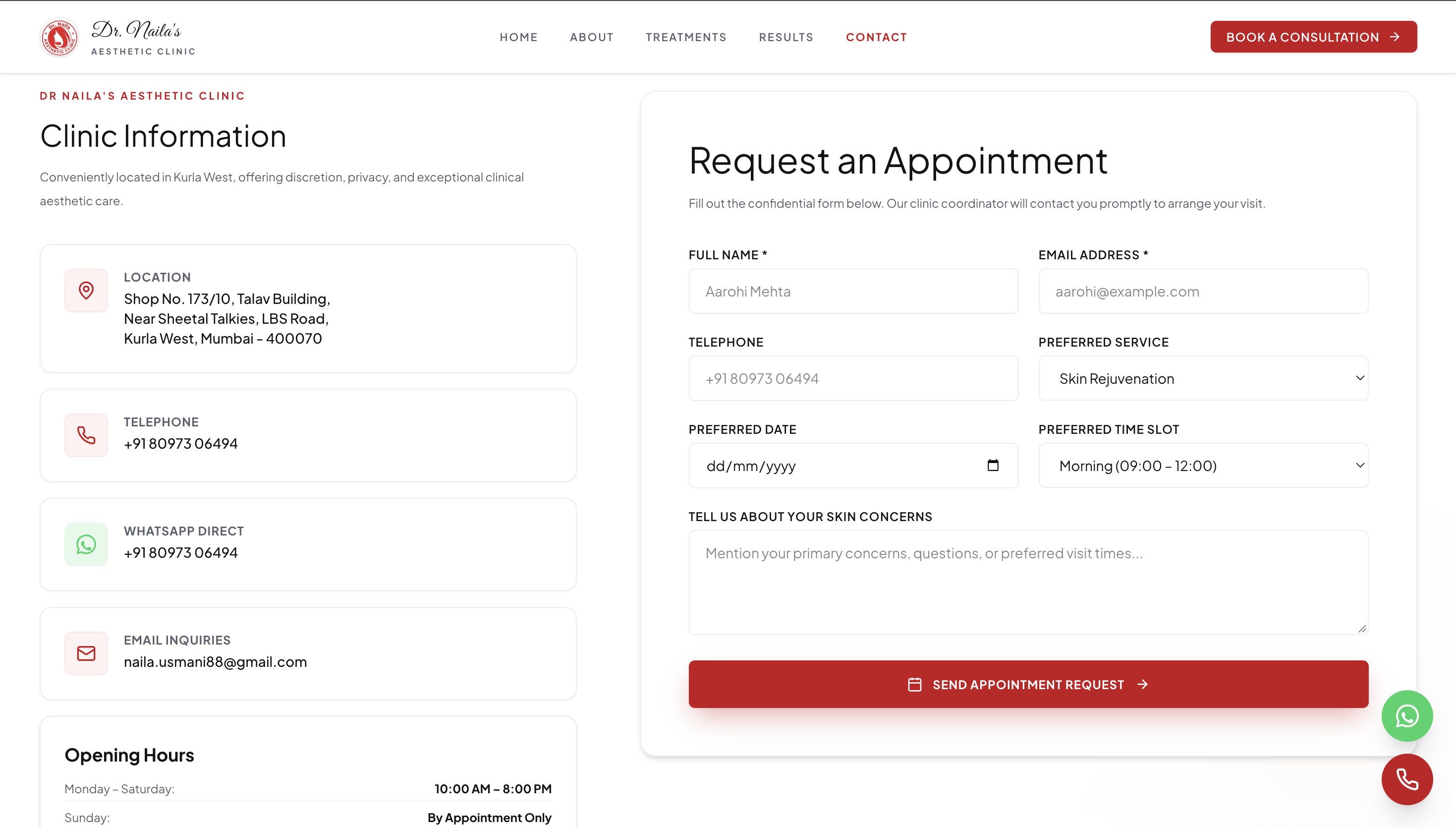Go to the Treatments menu item
1456x828 pixels.
click(686, 37)
